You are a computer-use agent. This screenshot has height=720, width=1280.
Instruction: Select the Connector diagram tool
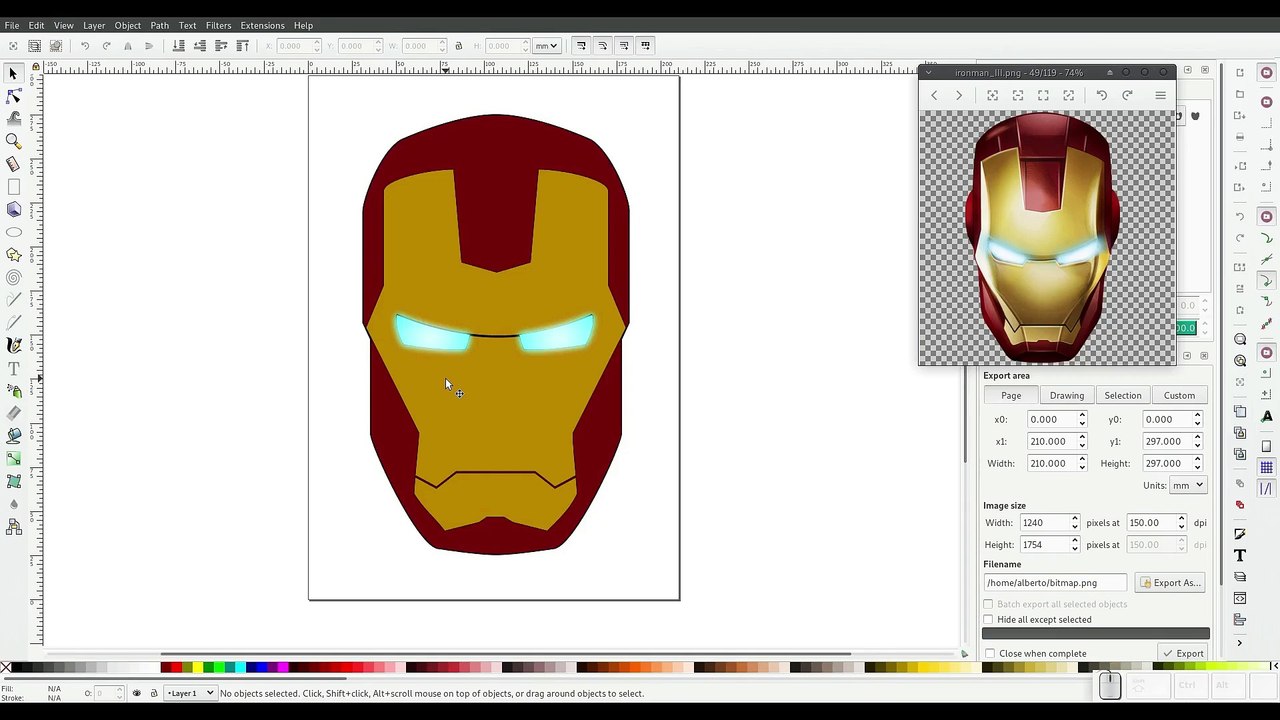point(13,527)
